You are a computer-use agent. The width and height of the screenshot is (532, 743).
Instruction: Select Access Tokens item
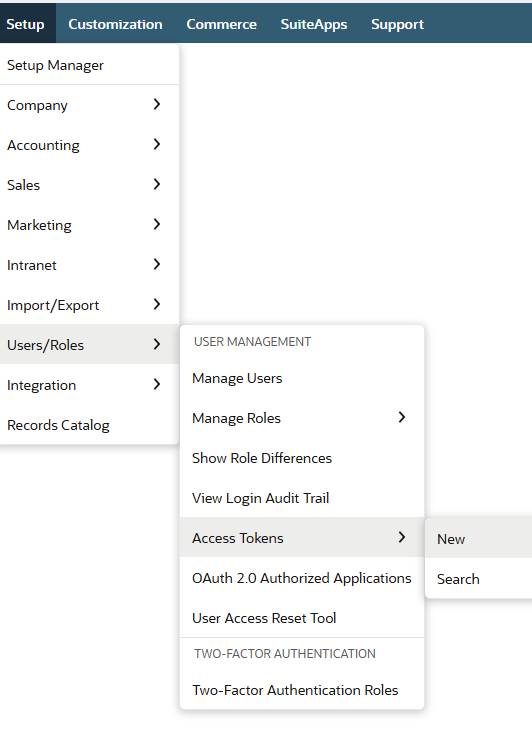(302, 538)
